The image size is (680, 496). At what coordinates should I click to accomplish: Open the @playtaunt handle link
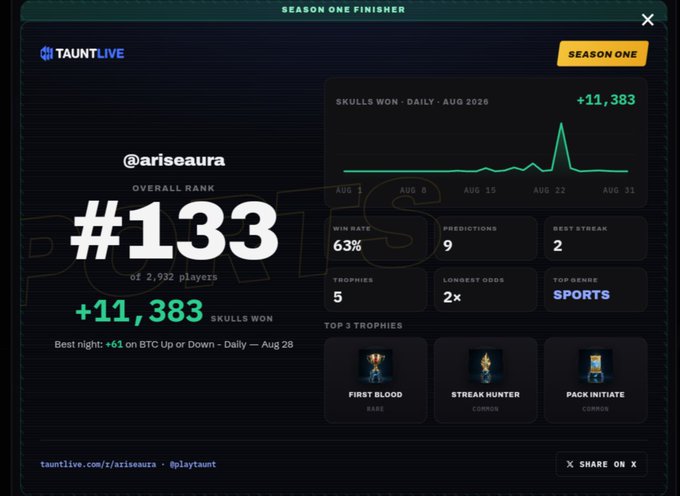click(x=193, y=464)
